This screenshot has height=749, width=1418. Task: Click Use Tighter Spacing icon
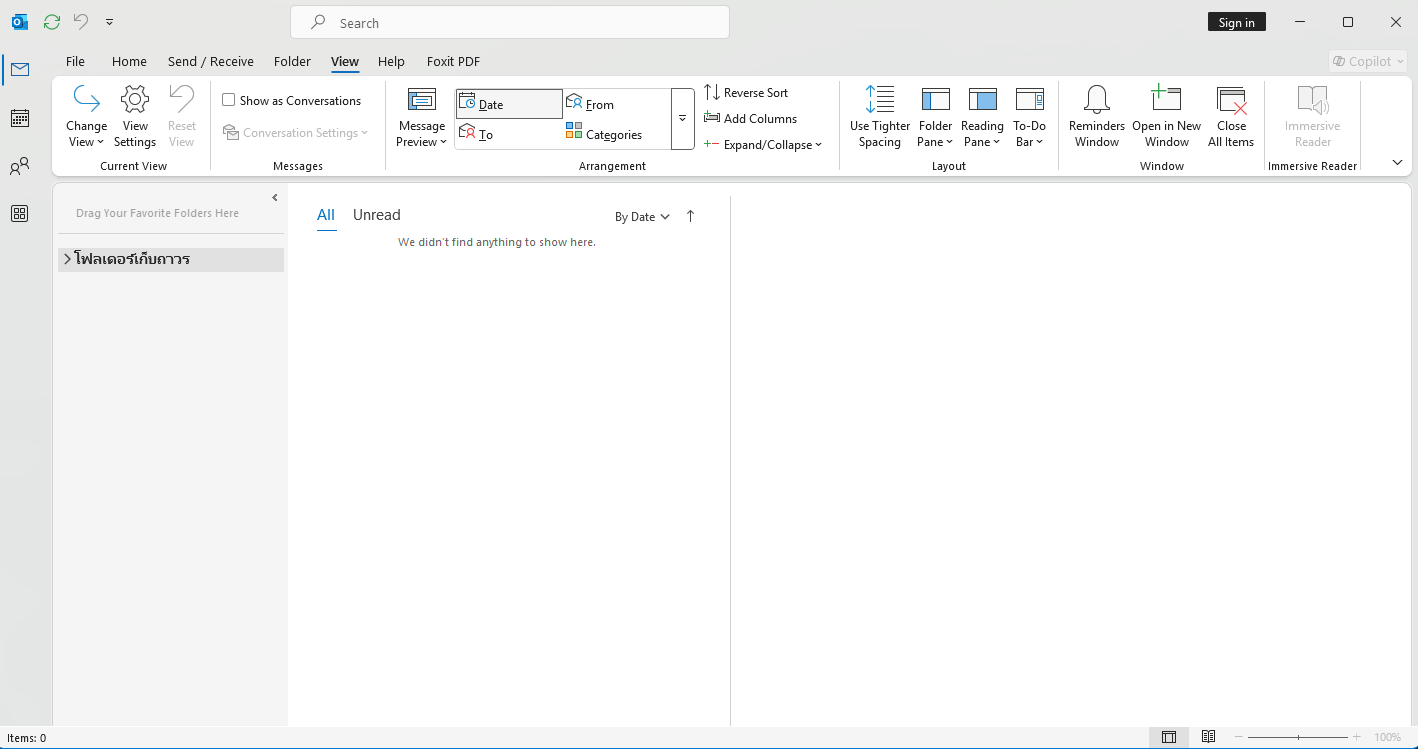pyautogui.click(x=879, y=100)
